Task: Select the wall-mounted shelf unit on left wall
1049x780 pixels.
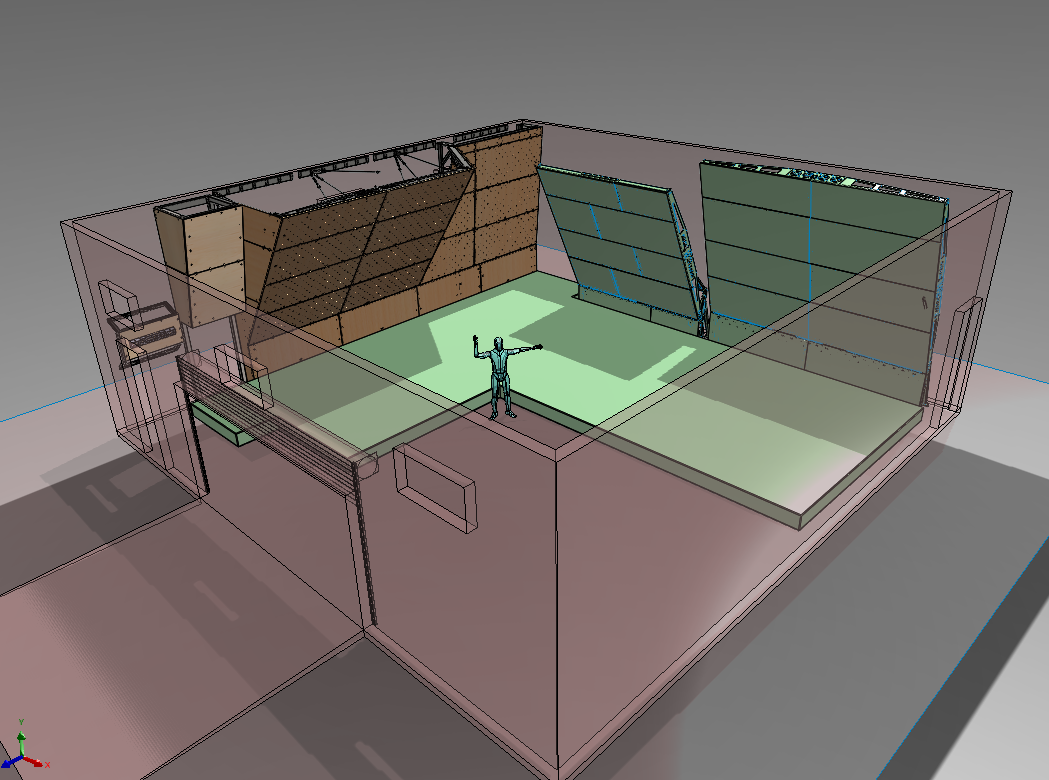Action: coord(146,336)
